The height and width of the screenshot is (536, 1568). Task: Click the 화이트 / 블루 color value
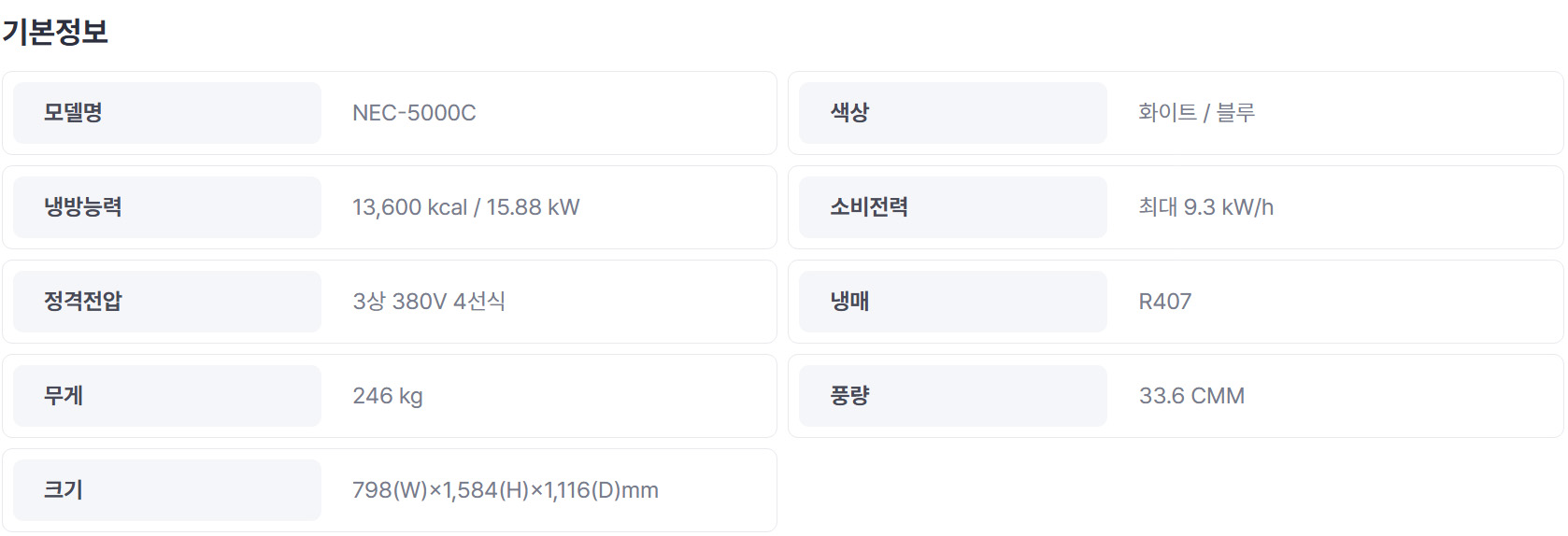coord(1196,113)
